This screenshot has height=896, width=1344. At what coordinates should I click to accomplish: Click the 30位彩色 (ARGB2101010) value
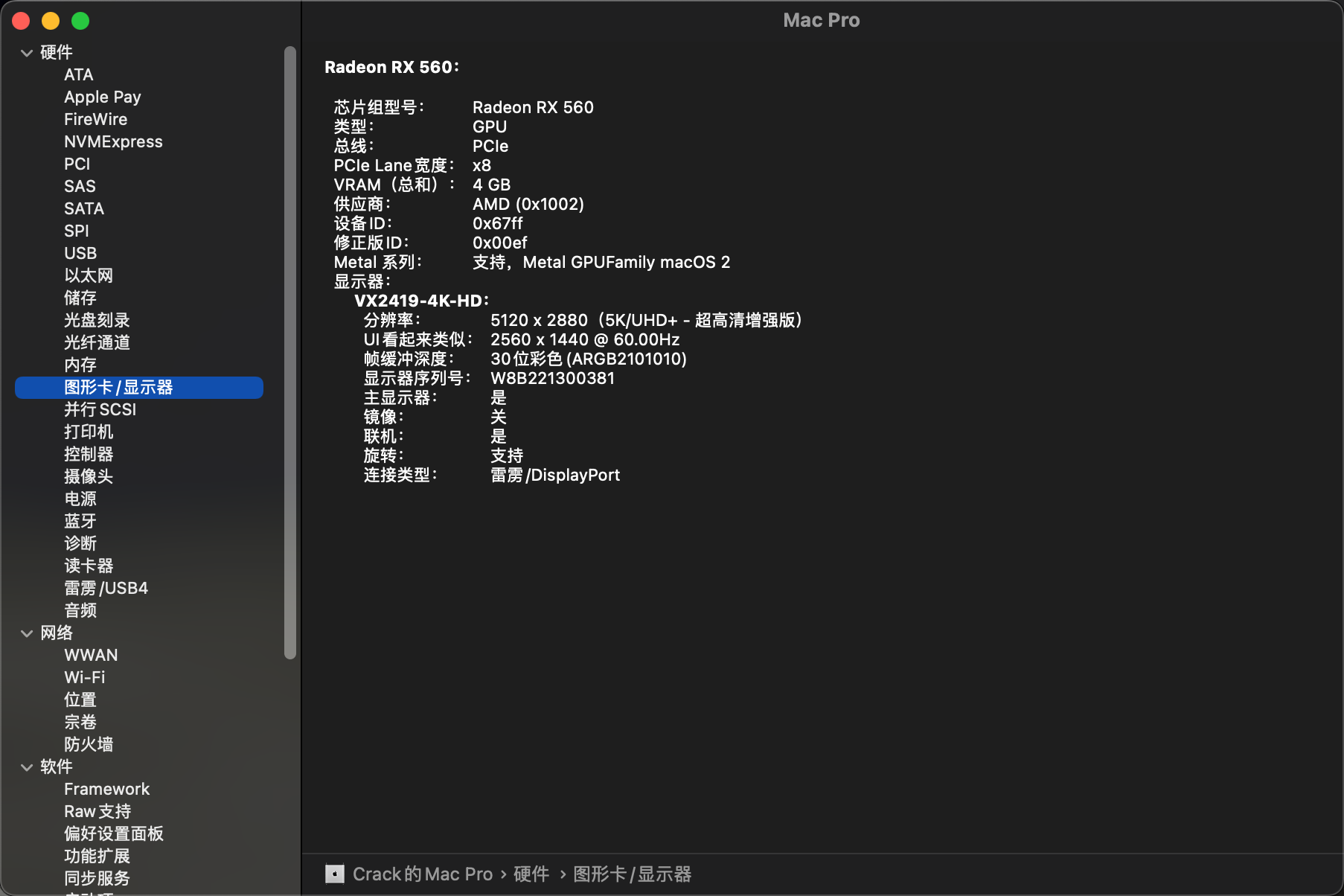click(589, 359)
